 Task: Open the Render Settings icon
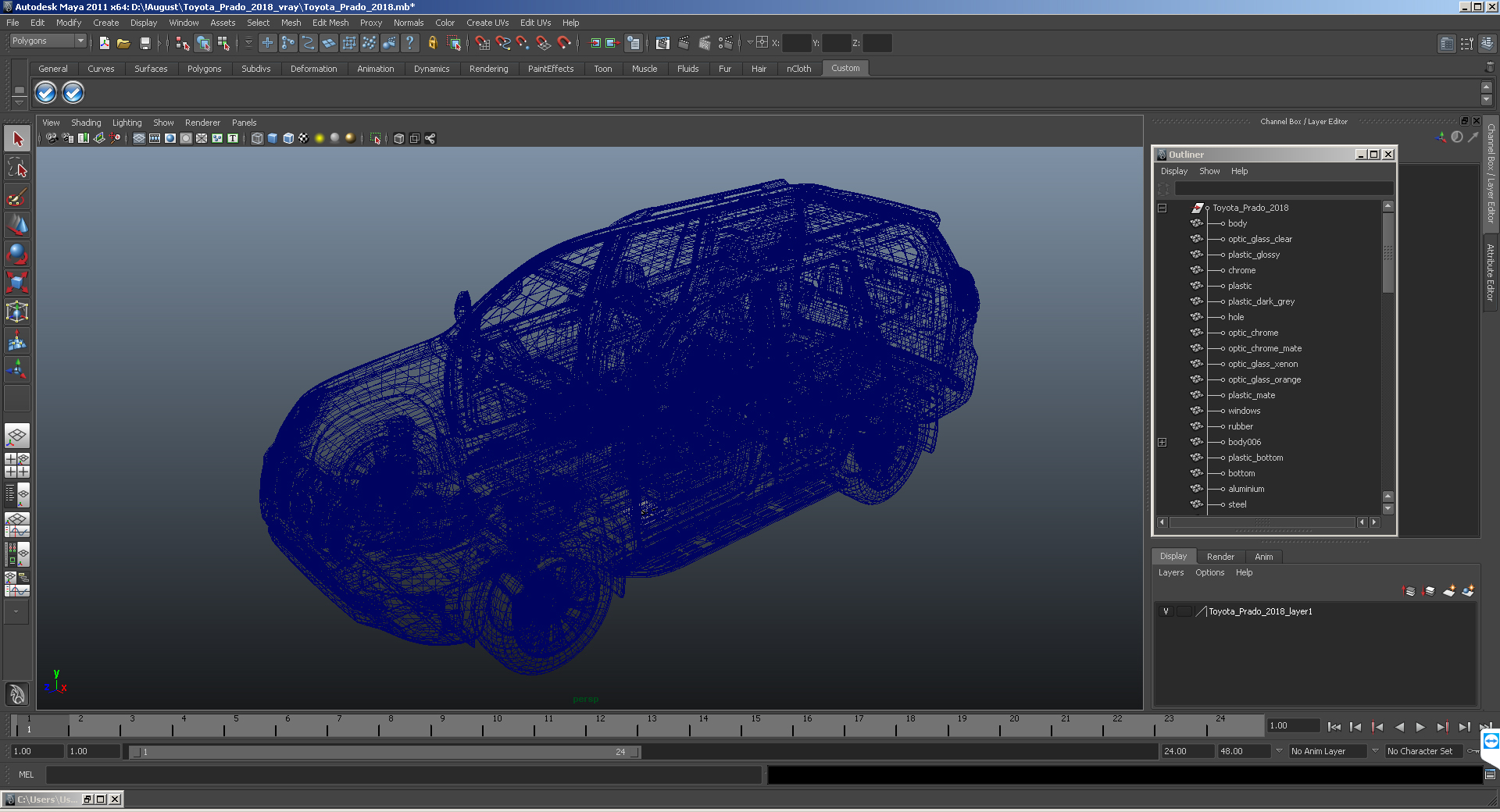tap(726, 43)
